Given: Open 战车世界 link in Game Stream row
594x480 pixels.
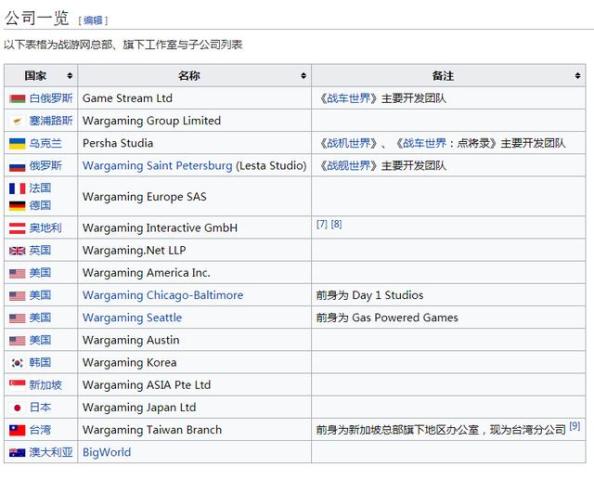Looking at the screenshot, I should point(349,99).
